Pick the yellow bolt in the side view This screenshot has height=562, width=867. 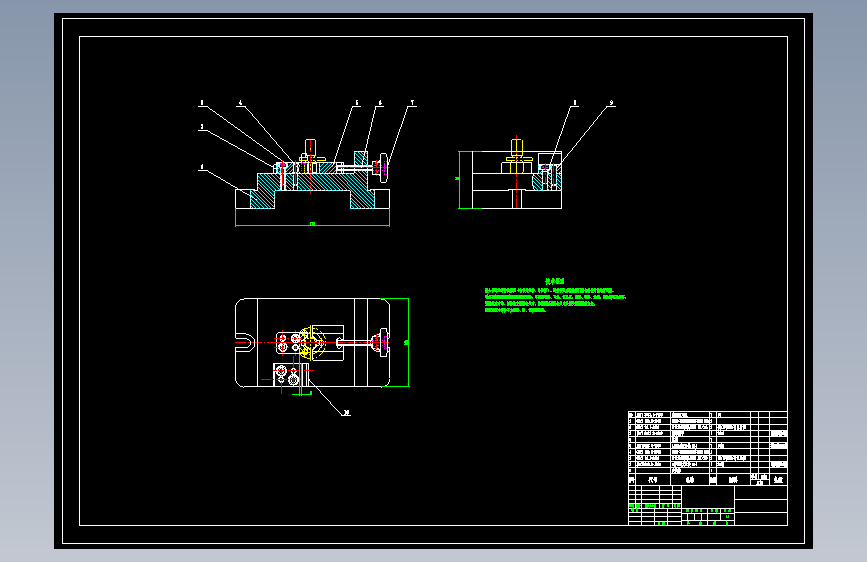tap(517, 150)
